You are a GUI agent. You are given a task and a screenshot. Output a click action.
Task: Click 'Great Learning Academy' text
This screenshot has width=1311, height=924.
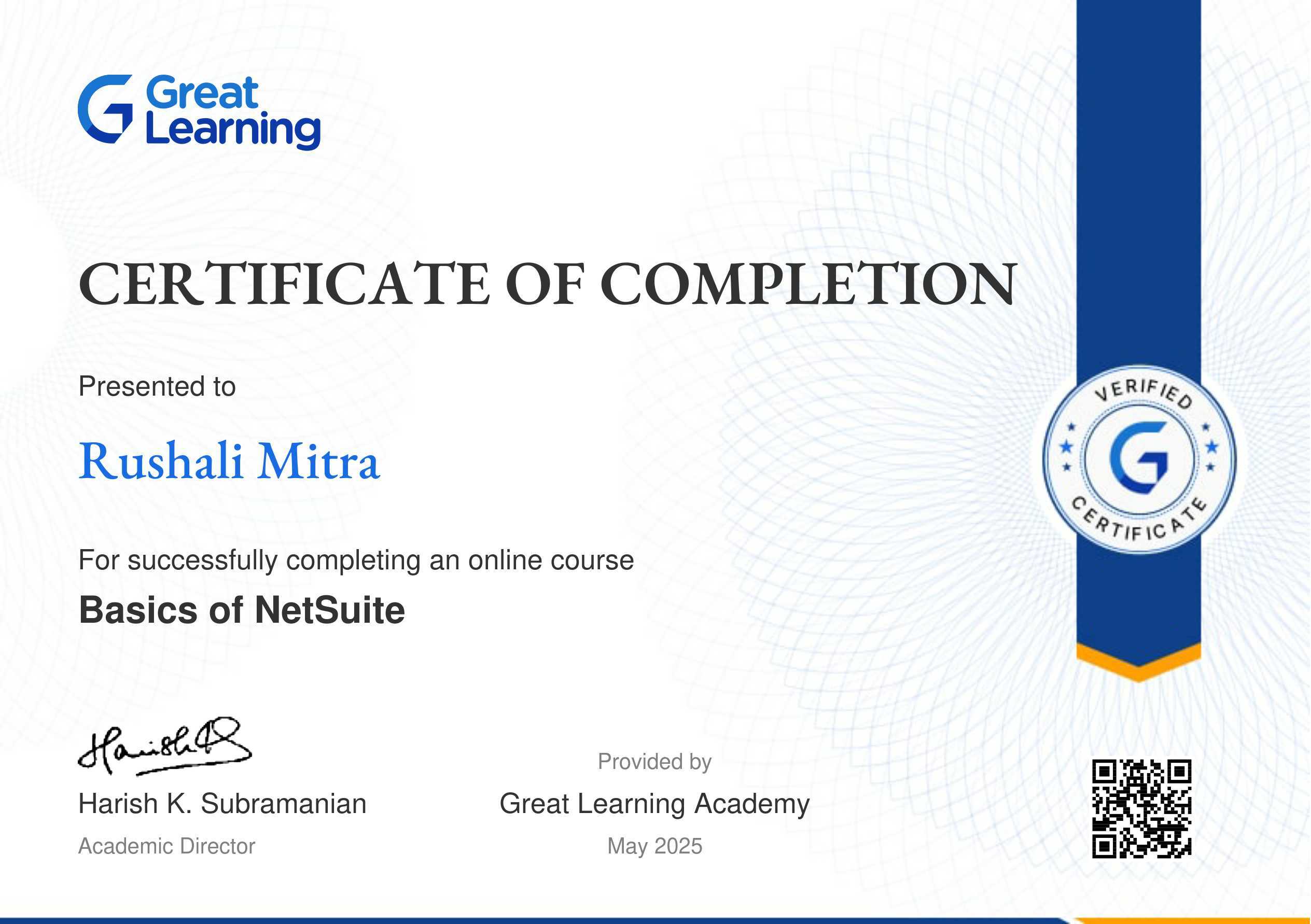pyautogui.click(x=654, y=804)
